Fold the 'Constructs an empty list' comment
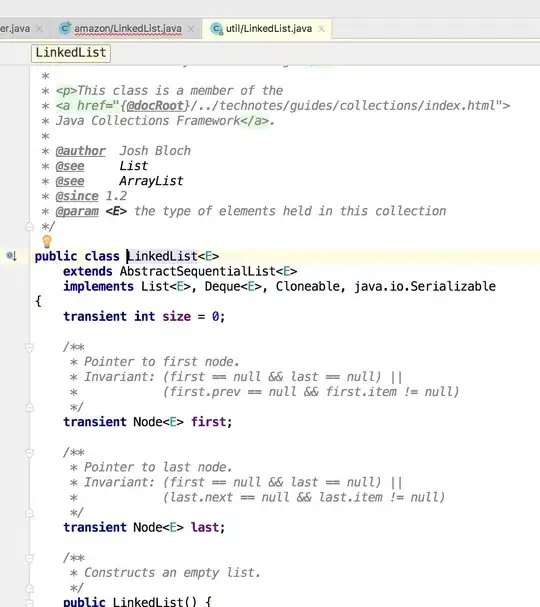The width and height of the screenshot is (540, 607). (x=29, y=558)
